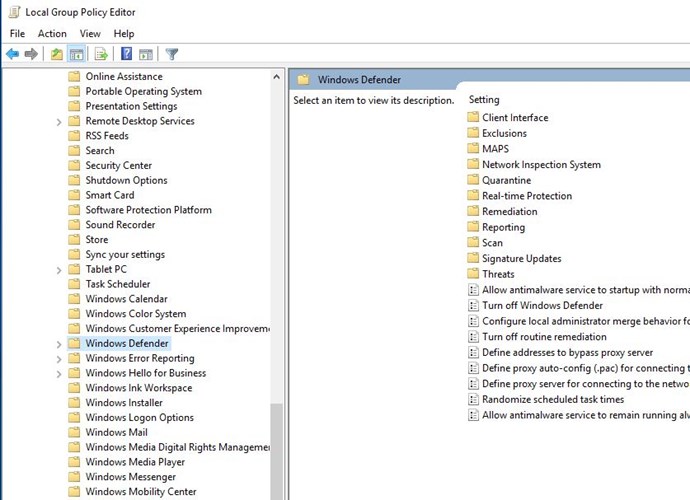Click the Client Interface folder icon

coord(473,117)
